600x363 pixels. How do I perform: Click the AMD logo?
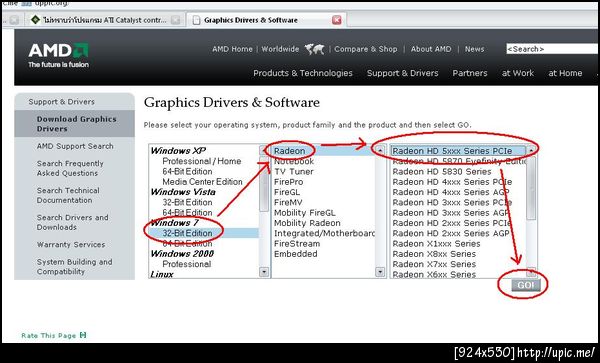tap(59, 55)
